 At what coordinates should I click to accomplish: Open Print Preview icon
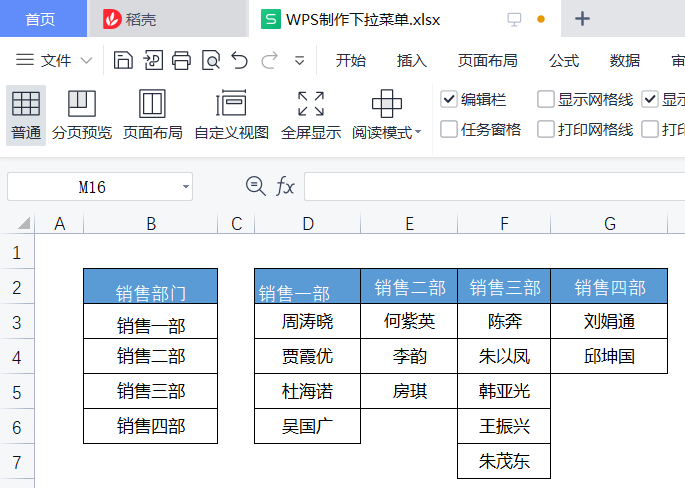click(x=211, y=60)
